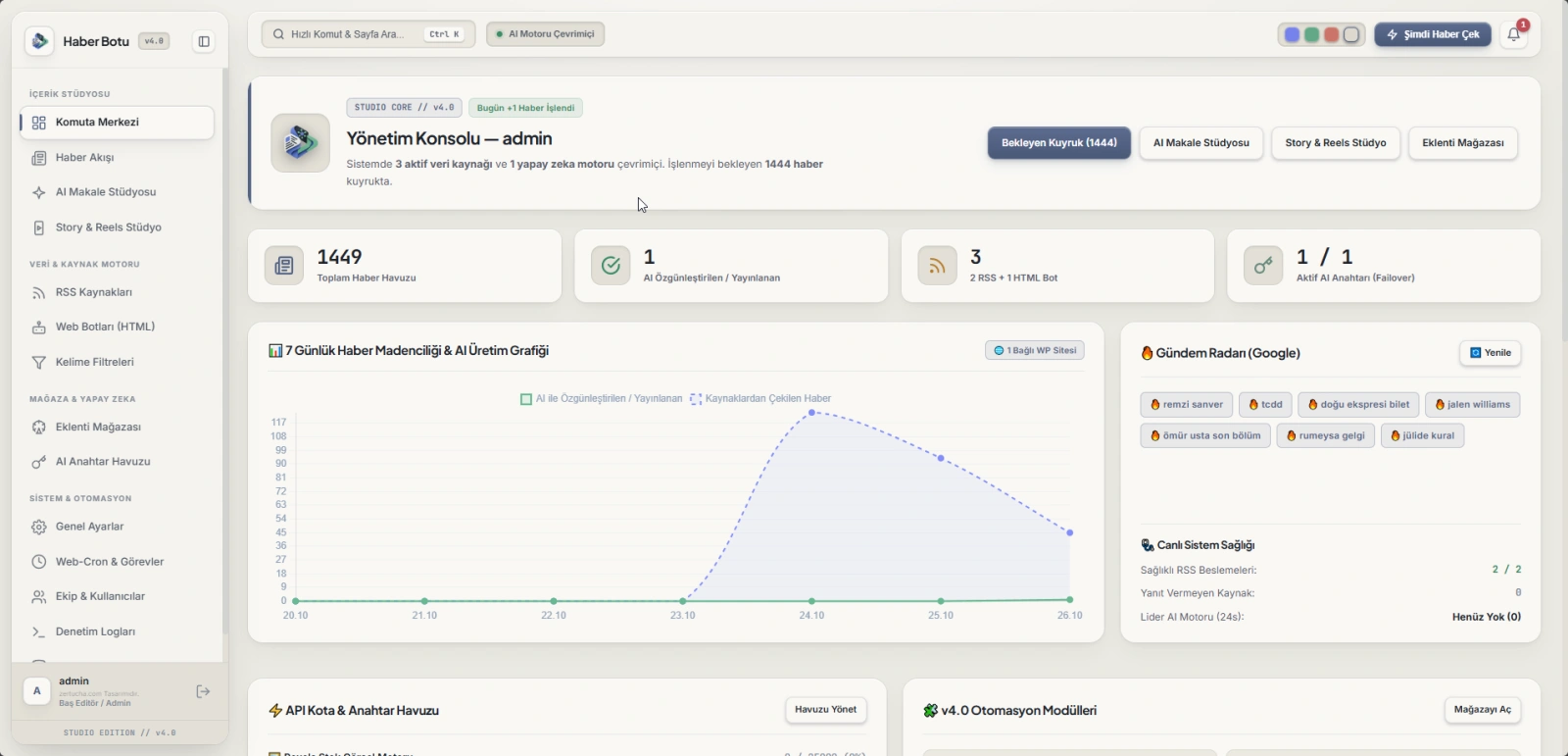Click the logout icon beside admin
The image size is (1568, 756).
coord(203,691)
